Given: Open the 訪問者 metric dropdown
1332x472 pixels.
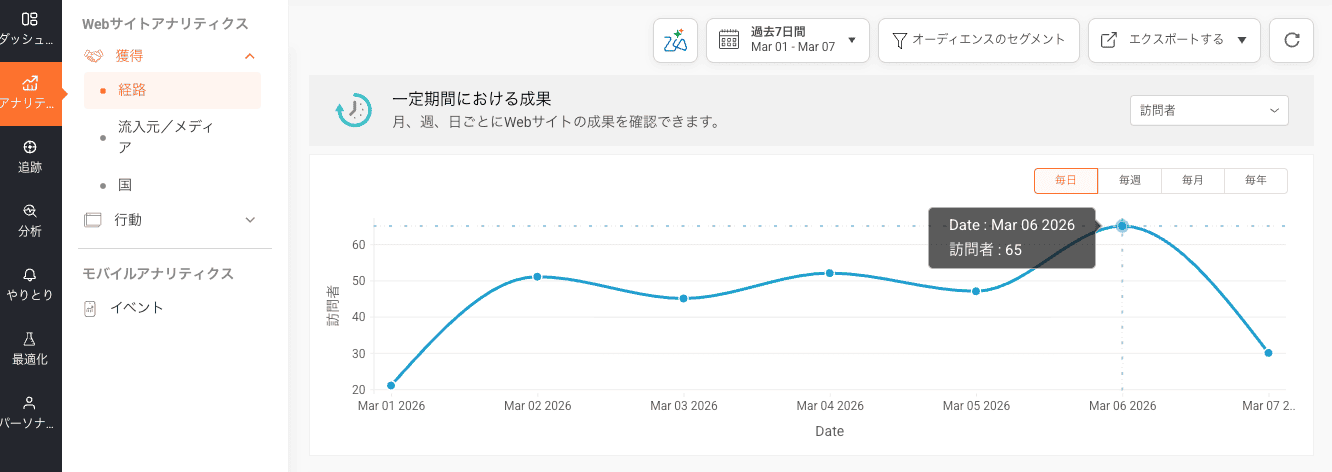Looking at the screenshot, I should tap(1208, 111).
